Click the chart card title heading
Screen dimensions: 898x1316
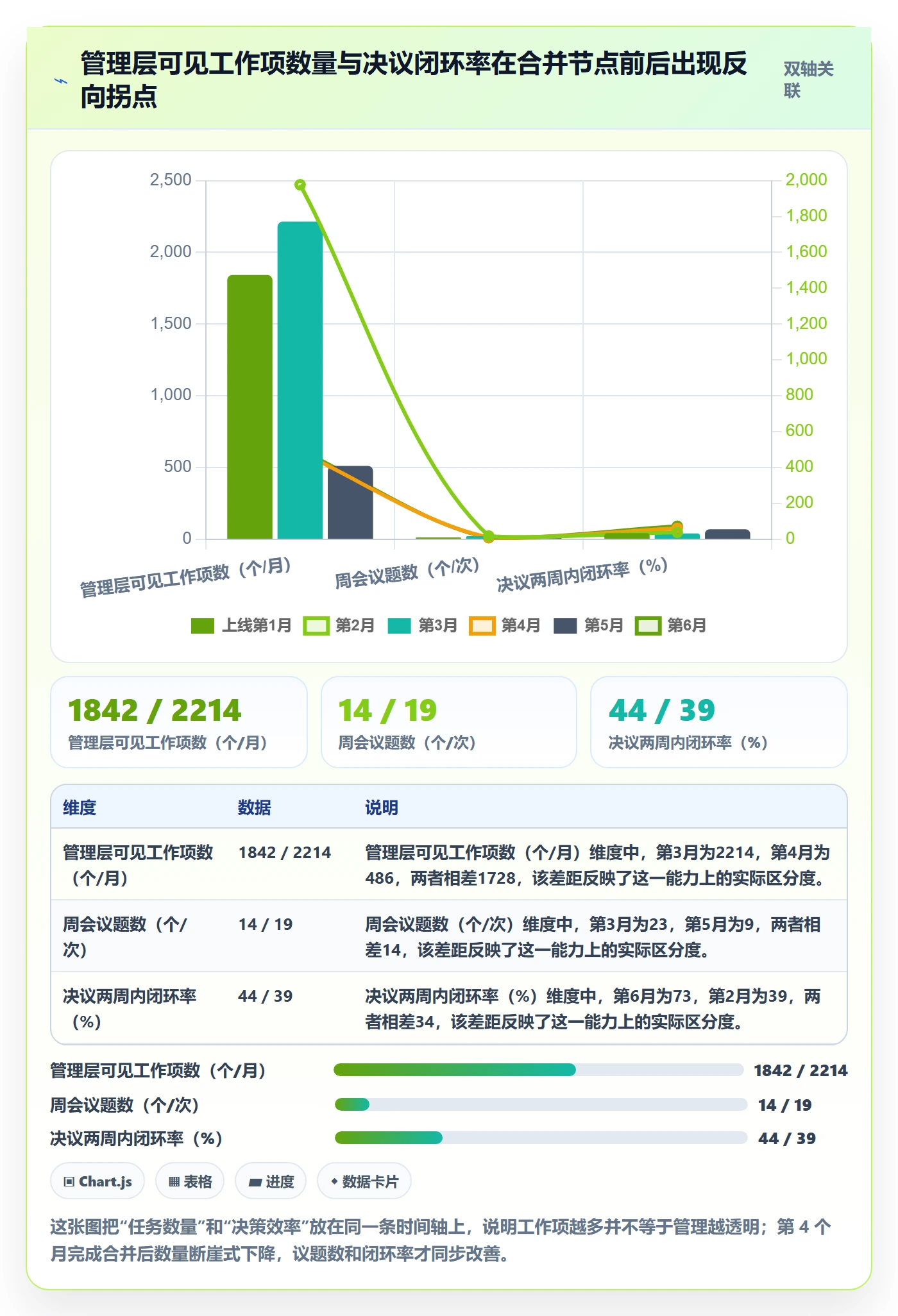click(414, 80)
